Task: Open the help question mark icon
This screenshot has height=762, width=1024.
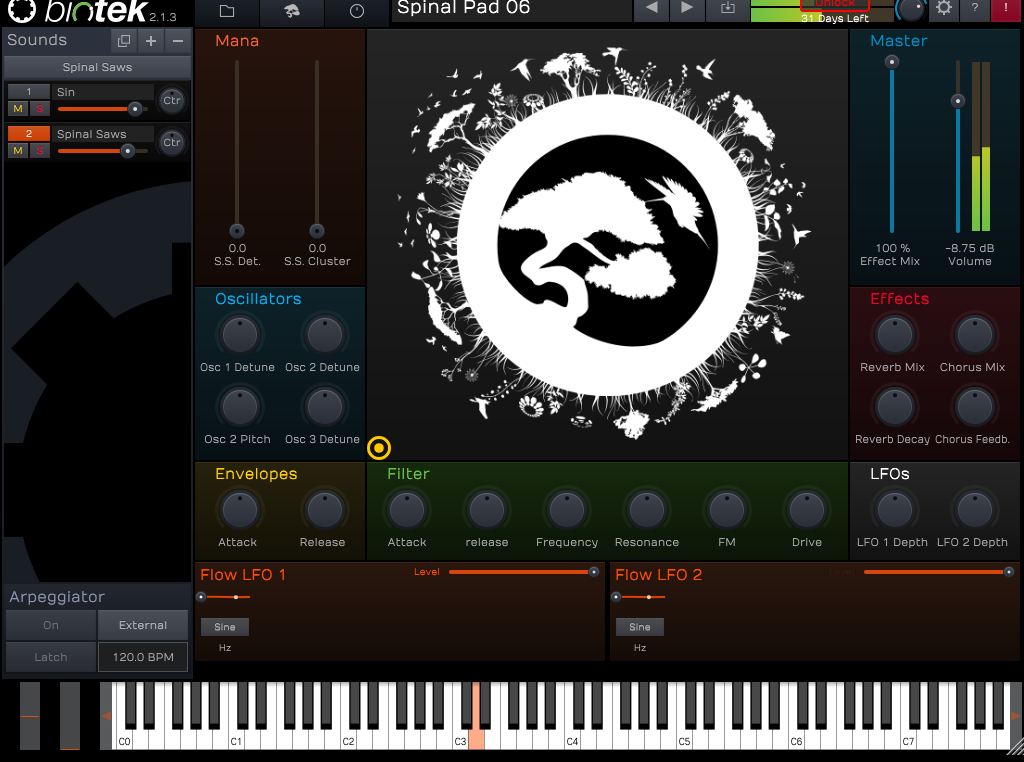Action: pos(975,9)
